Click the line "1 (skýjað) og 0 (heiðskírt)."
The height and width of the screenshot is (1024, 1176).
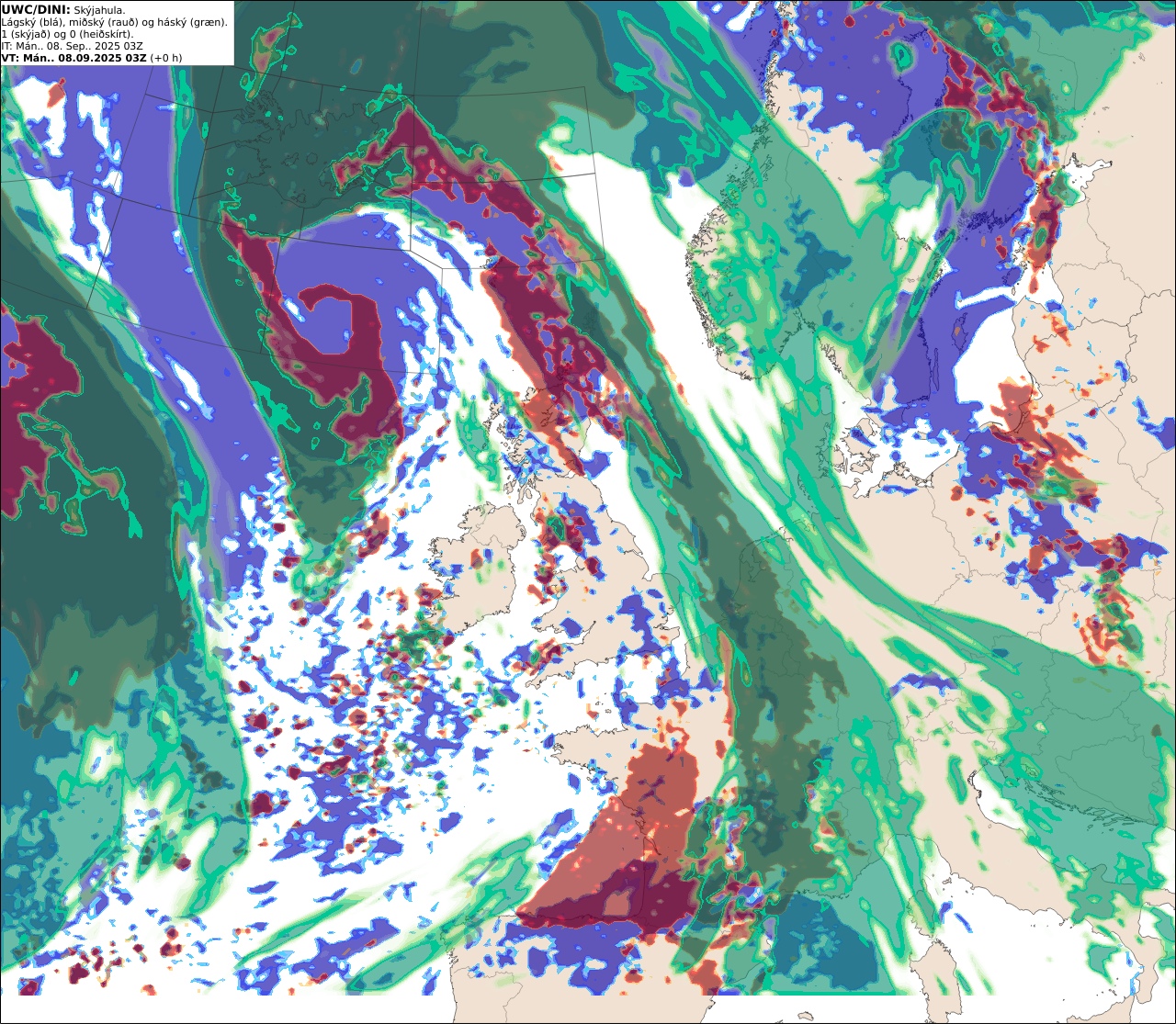click(67, 34)
